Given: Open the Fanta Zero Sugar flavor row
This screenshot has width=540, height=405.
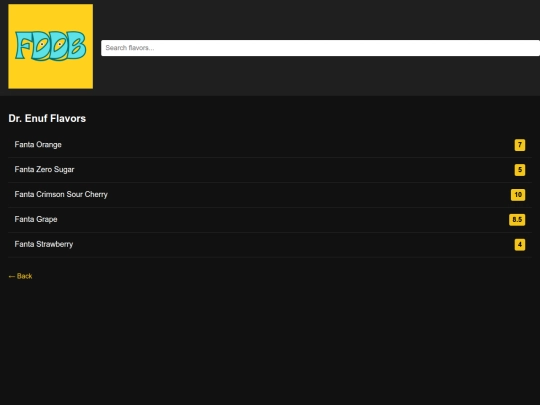Looking at the screenshot, I should (270, 170).
